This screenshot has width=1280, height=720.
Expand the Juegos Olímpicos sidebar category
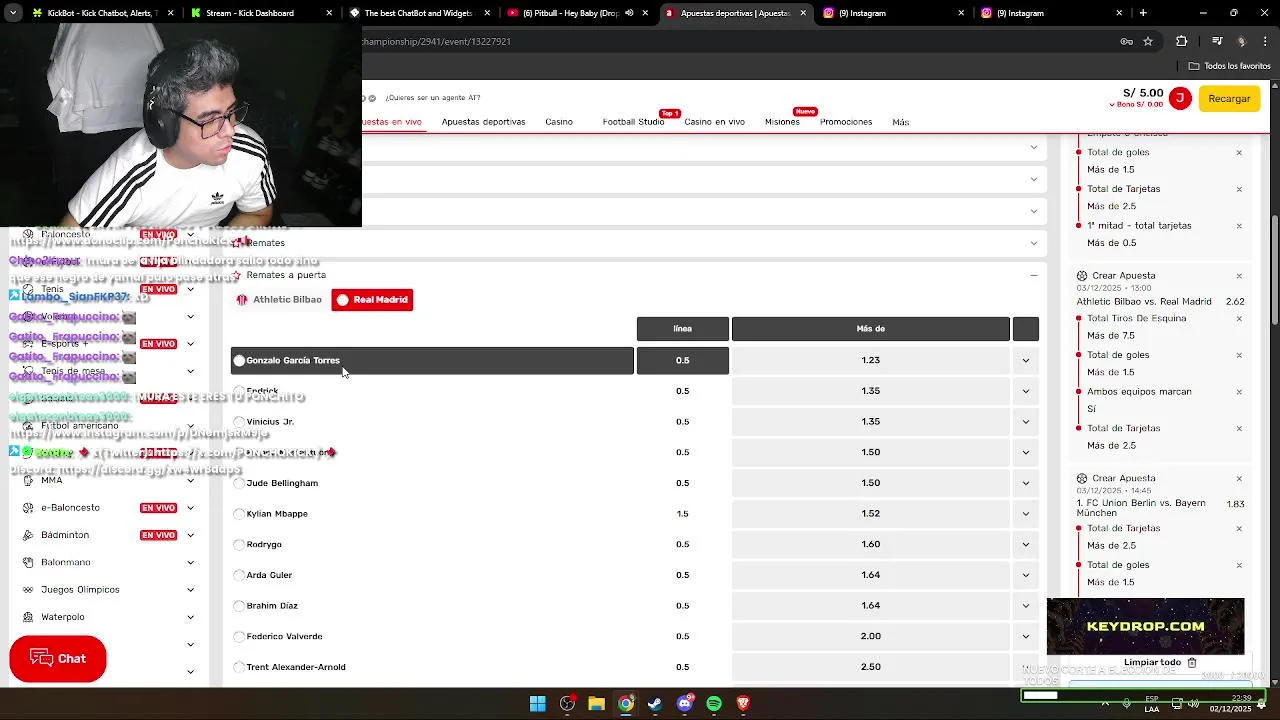tap(190, 590)
